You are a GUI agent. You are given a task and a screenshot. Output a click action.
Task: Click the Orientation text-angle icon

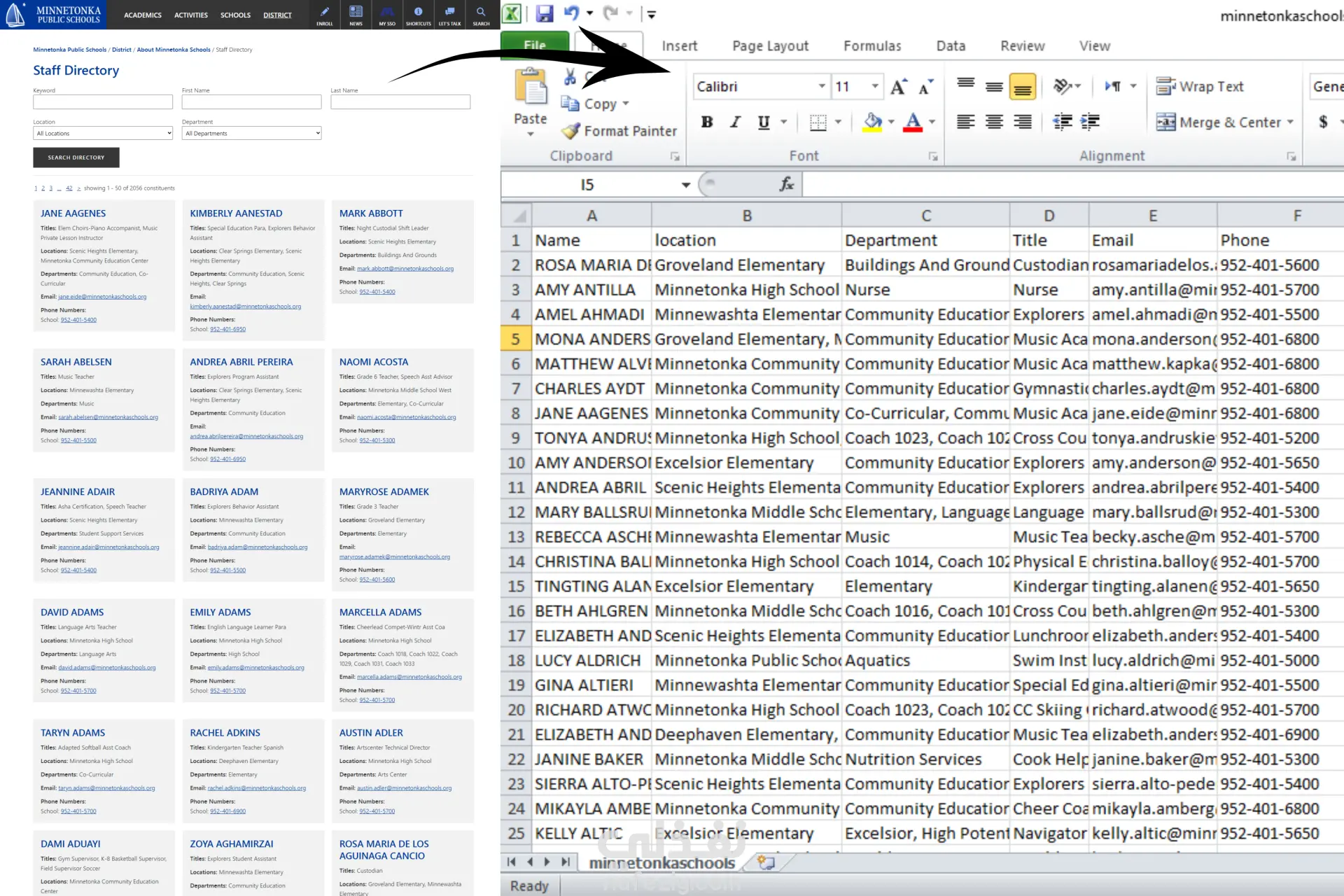coord(1062,86)
